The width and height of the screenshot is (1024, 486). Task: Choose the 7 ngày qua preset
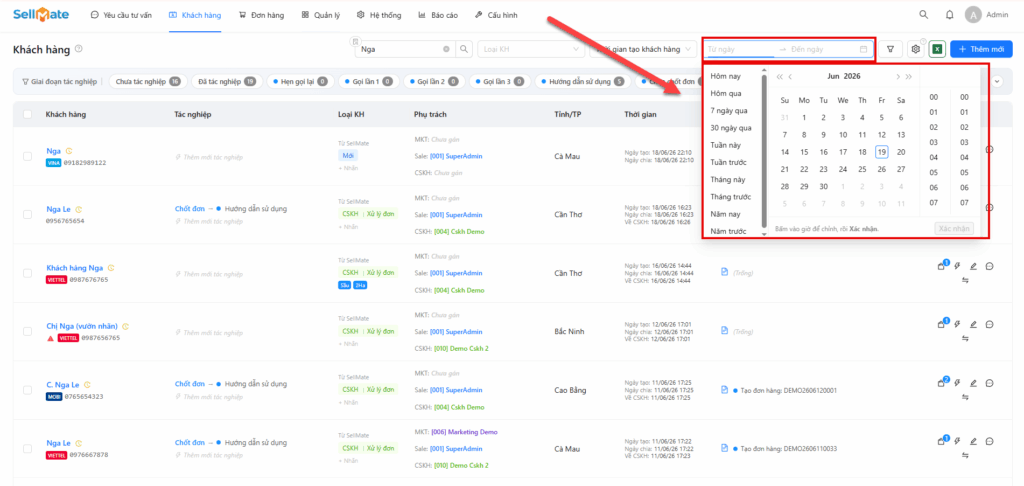tap(729, 111)
